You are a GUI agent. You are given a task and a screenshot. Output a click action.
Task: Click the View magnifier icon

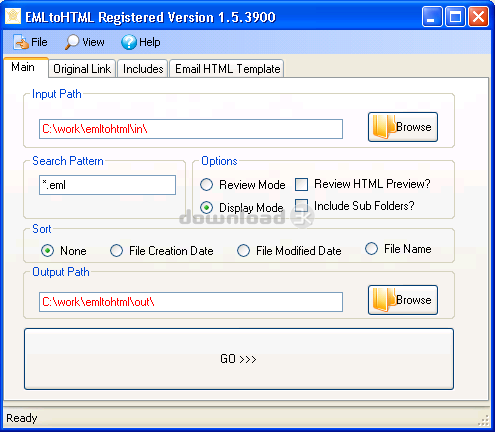72,42
